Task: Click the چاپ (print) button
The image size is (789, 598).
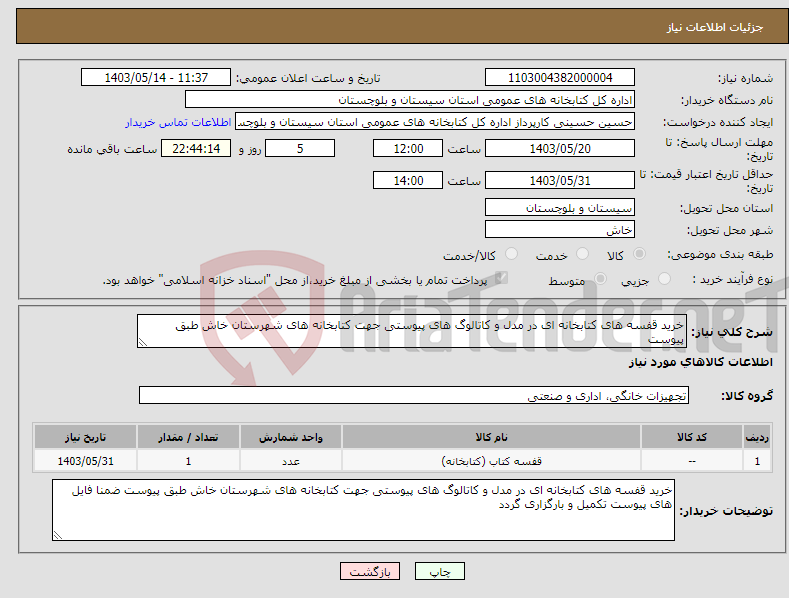Action: click(439, 571)
